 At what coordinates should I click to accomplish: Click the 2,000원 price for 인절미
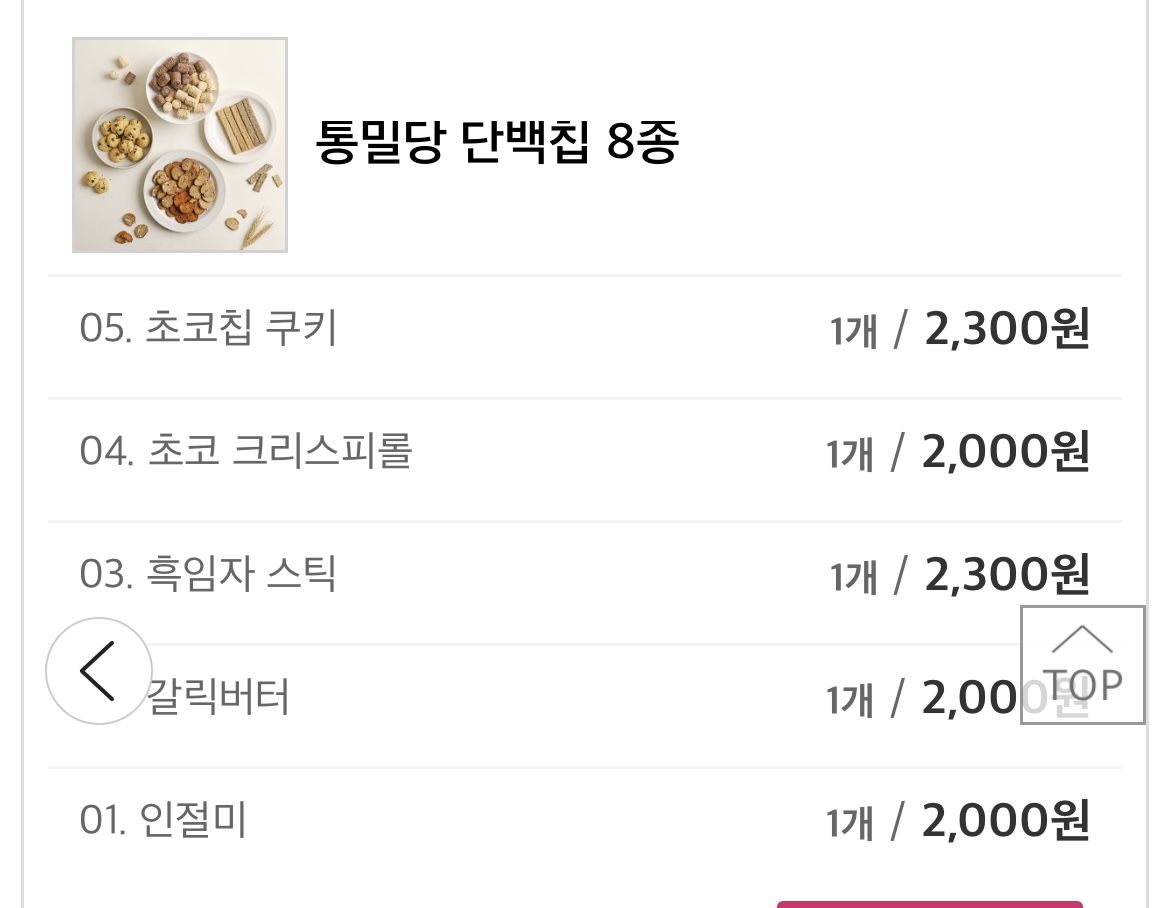click(1004, 820)
